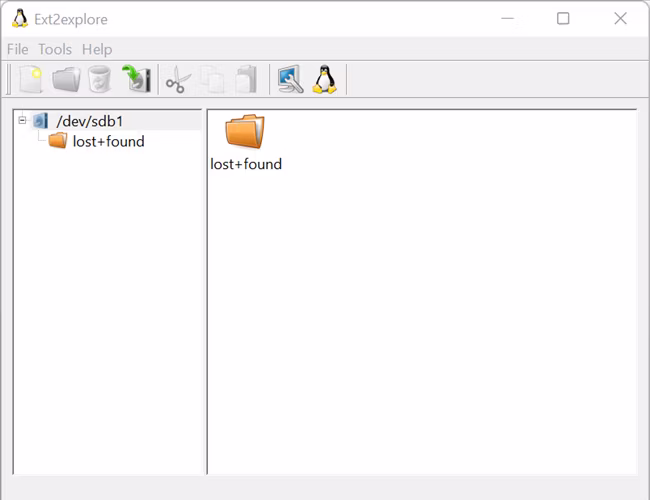Click the monitor with wrench settings icon
This screenshot has width=650, height=500.
pos(291,79)
